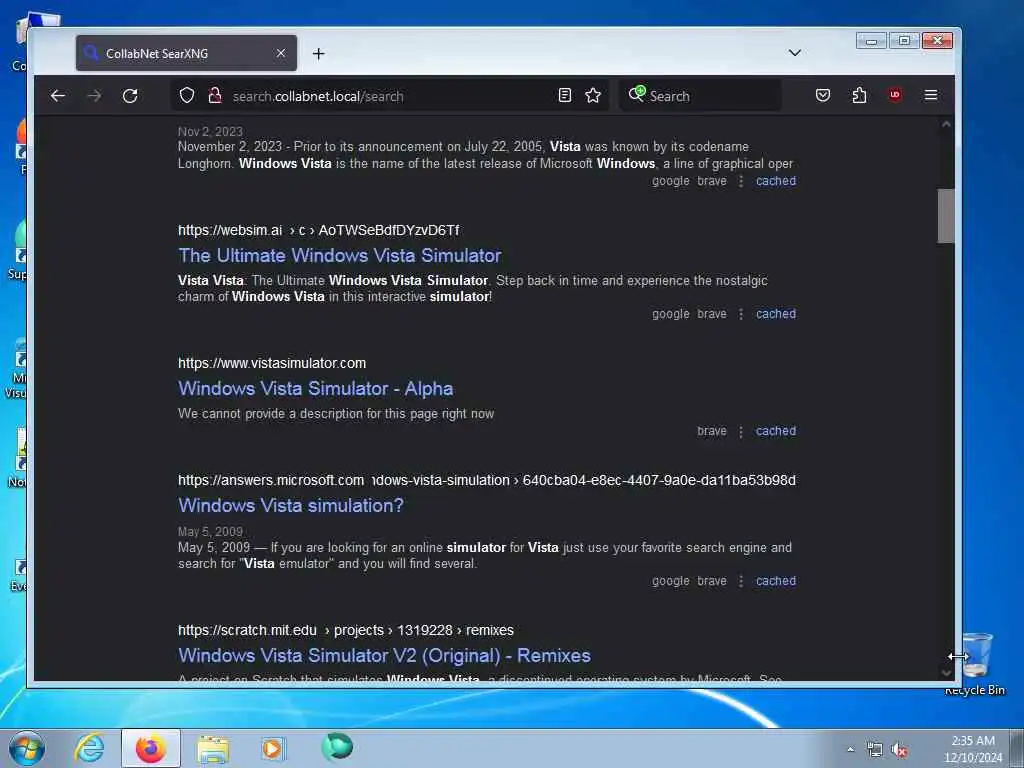
Task: Click the muted volume tray icon
Action: tap(900, 750)
